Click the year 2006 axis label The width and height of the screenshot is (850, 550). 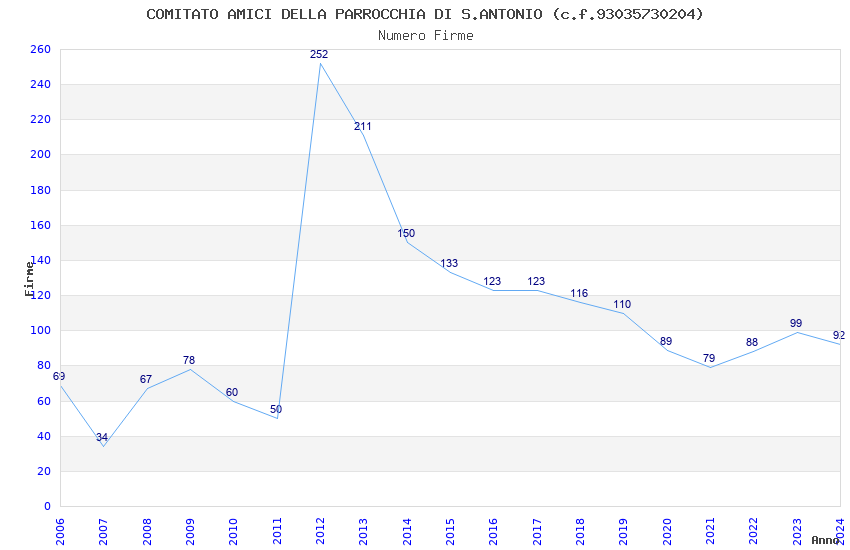pos(60,531)
